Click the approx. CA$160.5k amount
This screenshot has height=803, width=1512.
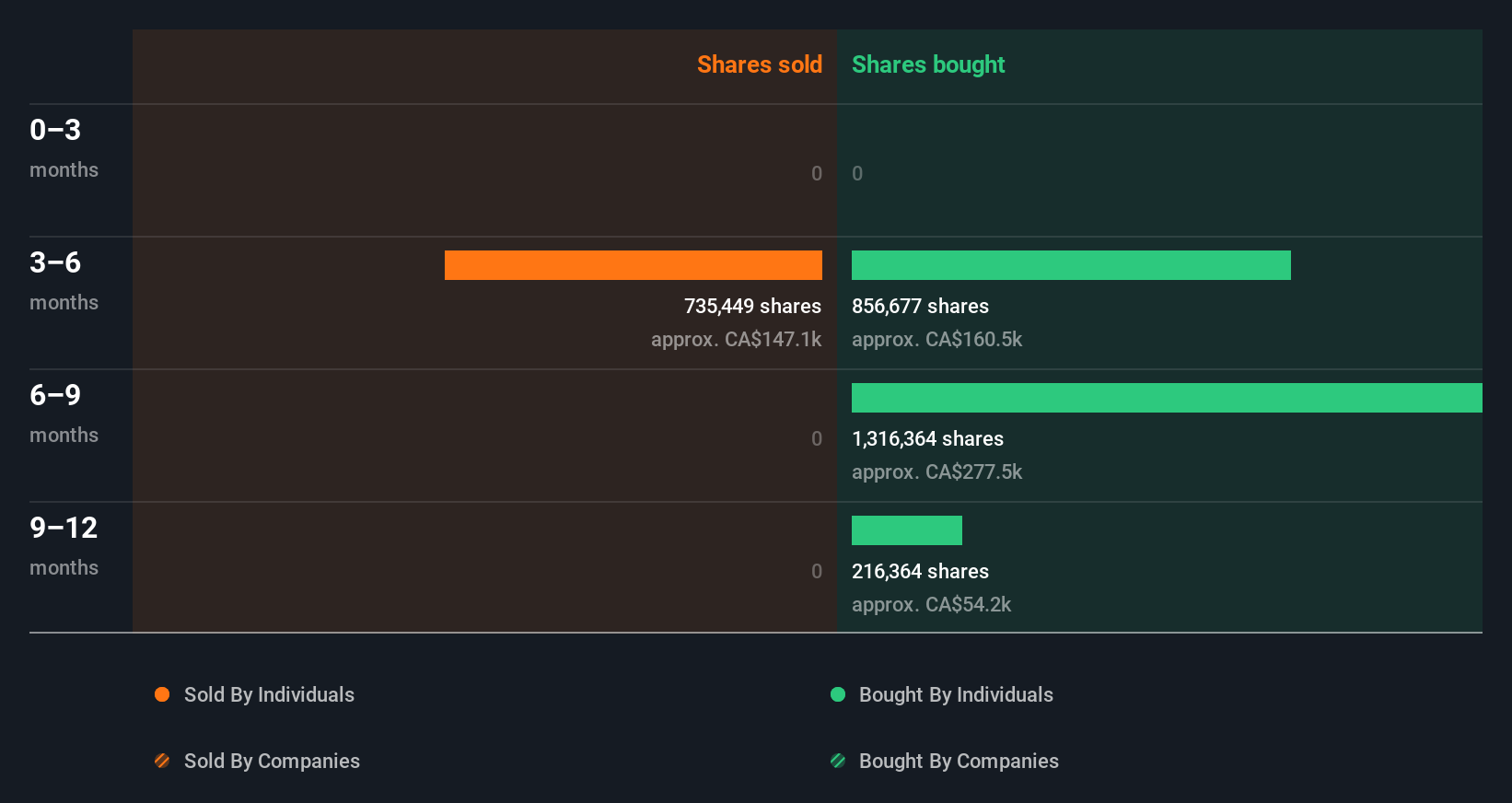pyautogui.click(x=936, y=339)
